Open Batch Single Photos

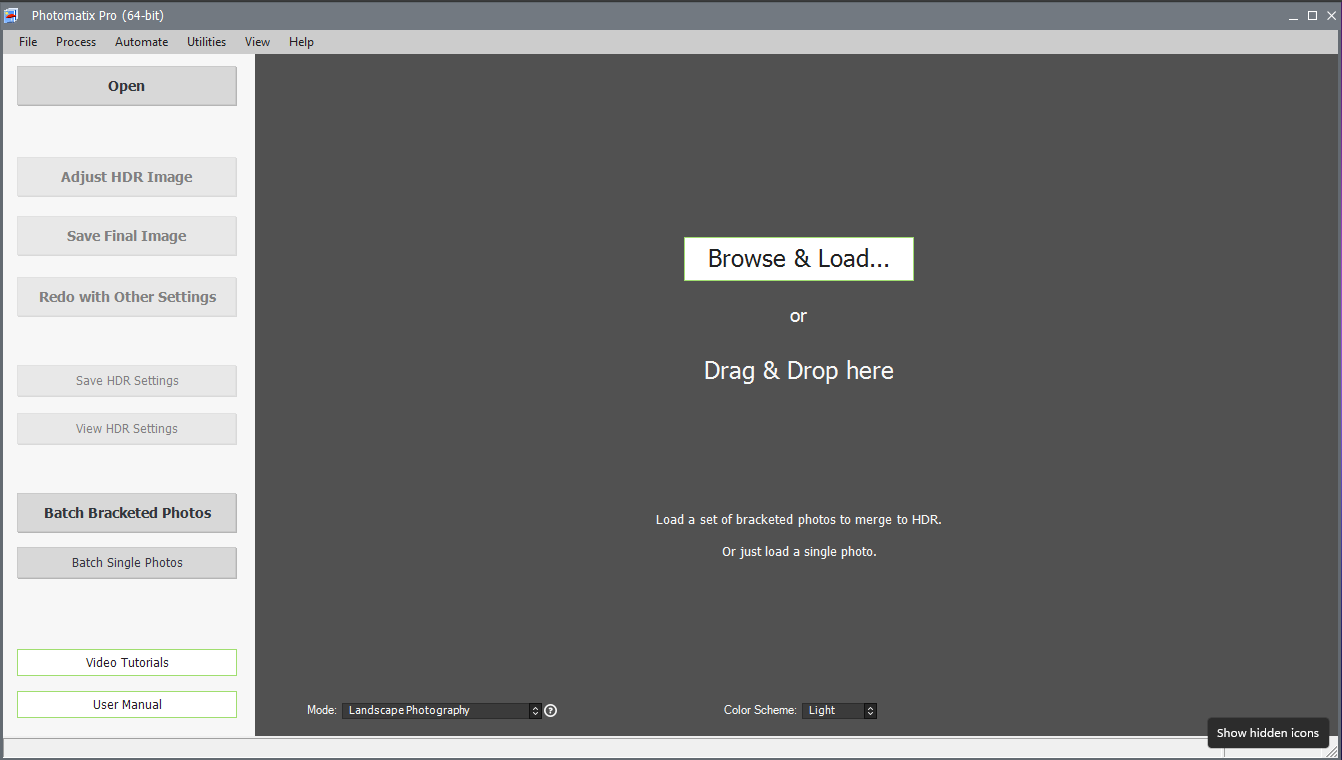pos(127,563)
